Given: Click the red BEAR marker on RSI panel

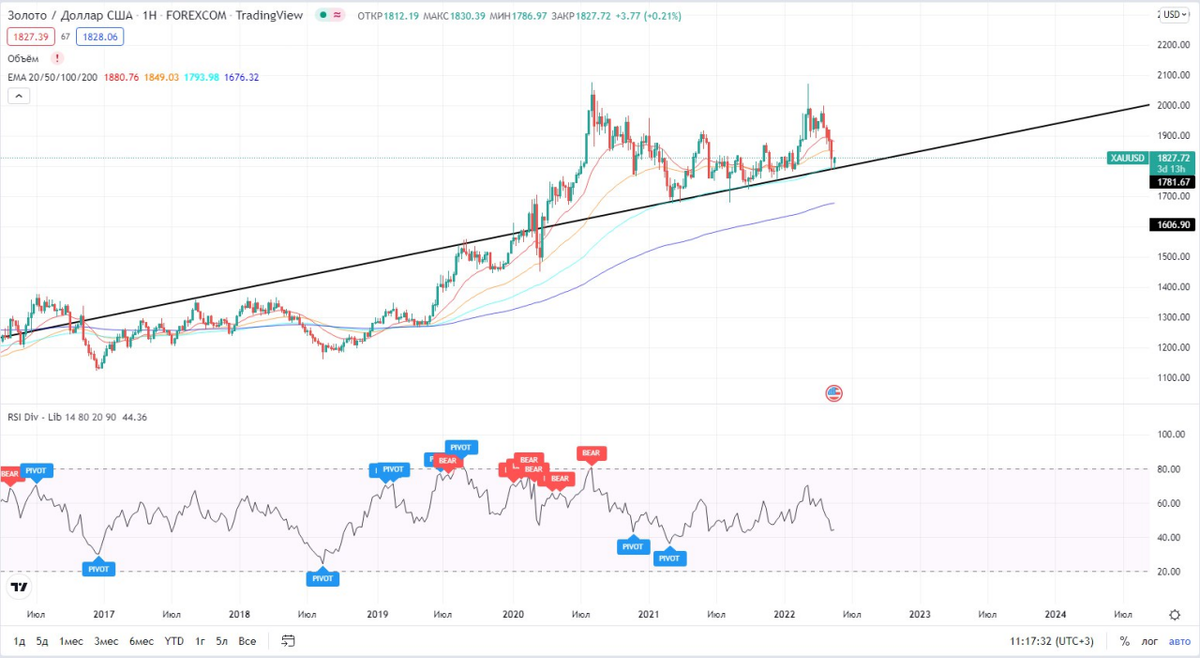Looking at the screenshot, I should tap(590, 453).
